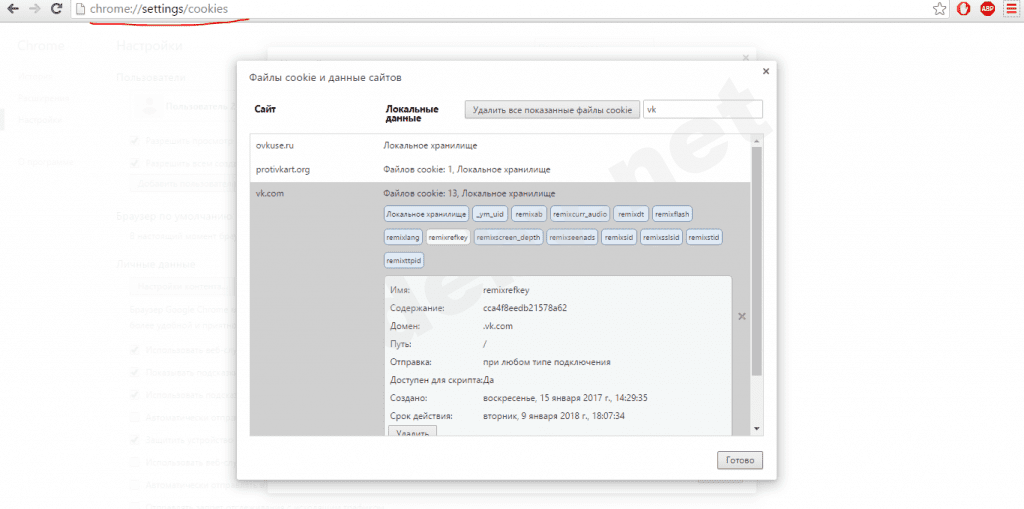Click the Forward navigation arrow
Screen dimensions: 1024x509
click(36, 9)
